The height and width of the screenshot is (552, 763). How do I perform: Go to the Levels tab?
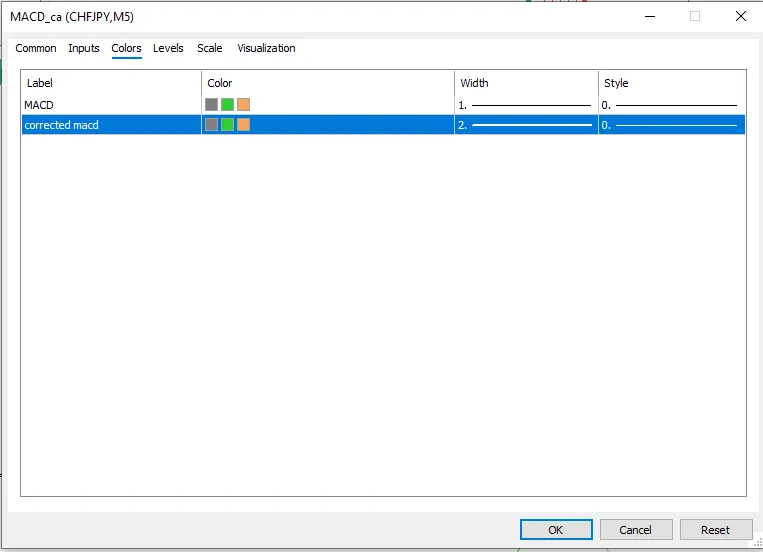pyautogui.click(x=168, y=48)
